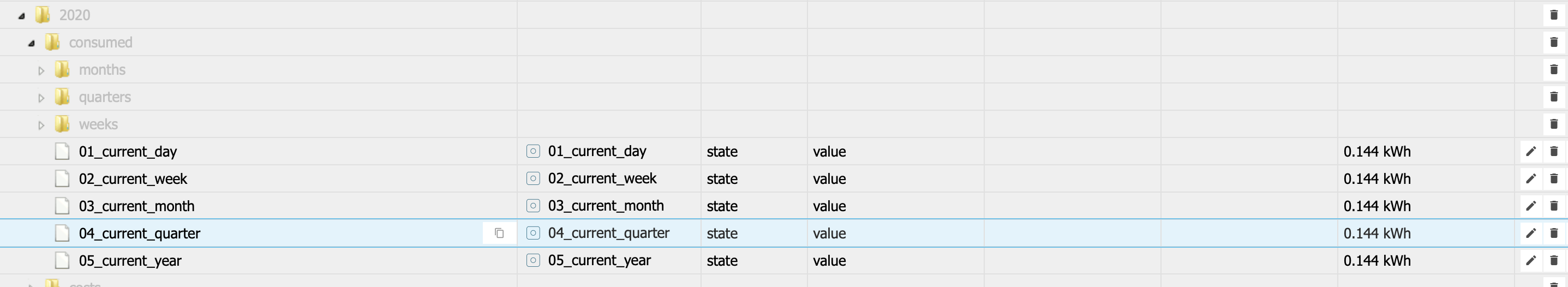Image resolution: width=1568 pixels, height=287 pixels.
Task: Delete the 01_current_day state
Action: [1553, 151]
